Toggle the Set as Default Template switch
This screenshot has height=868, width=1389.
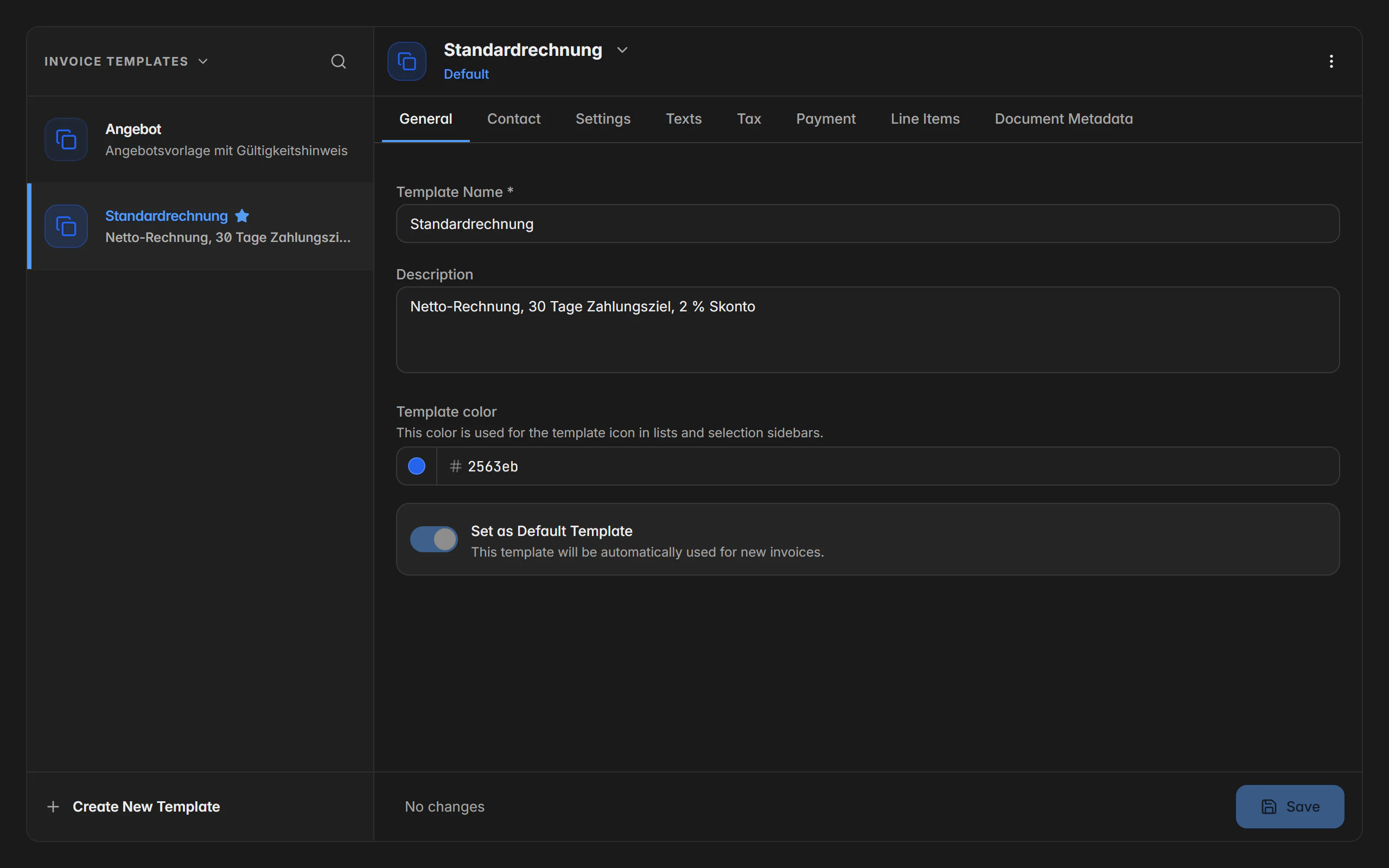coord(434,539)
